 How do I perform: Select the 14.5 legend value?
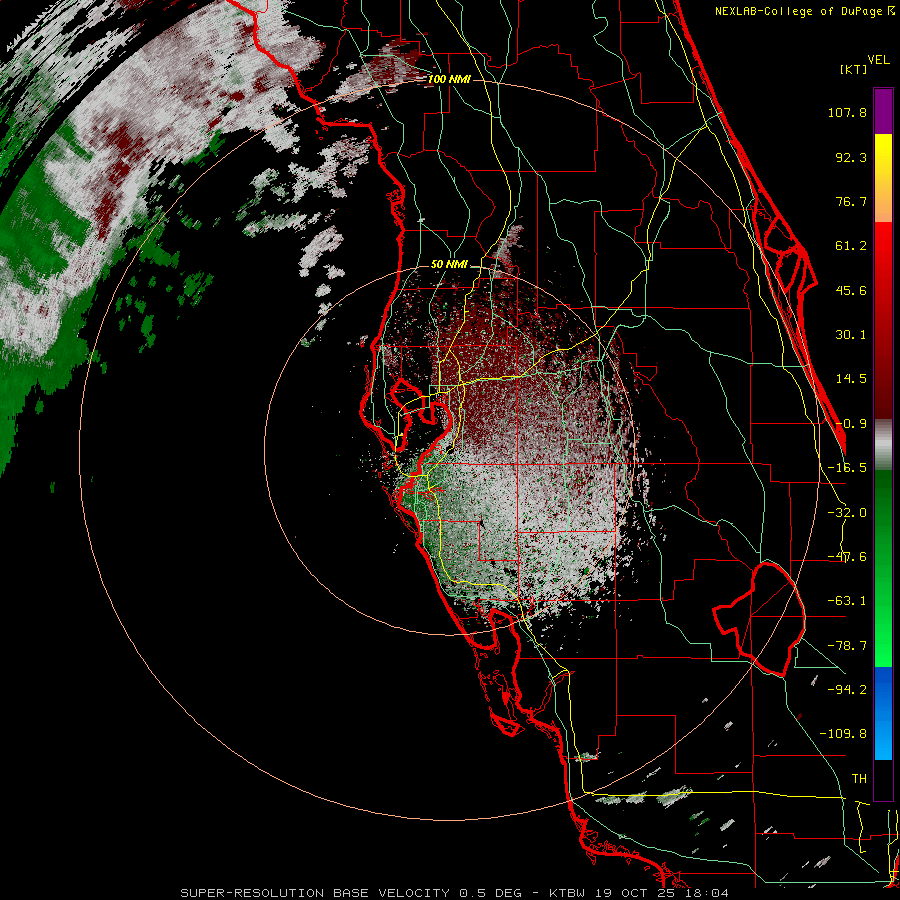click(x=851, y=379)
